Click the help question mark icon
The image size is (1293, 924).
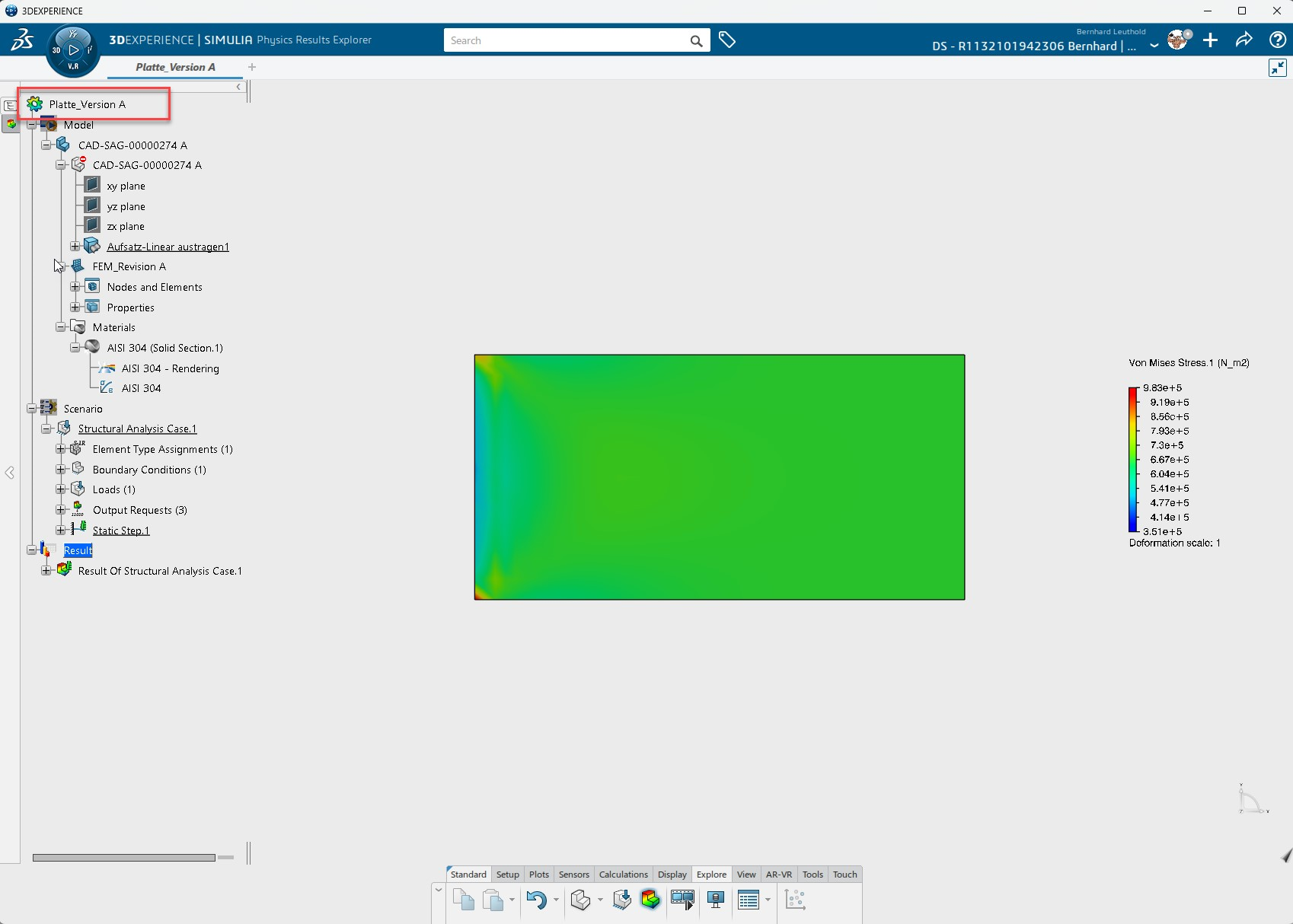(x=1277, y=40)
